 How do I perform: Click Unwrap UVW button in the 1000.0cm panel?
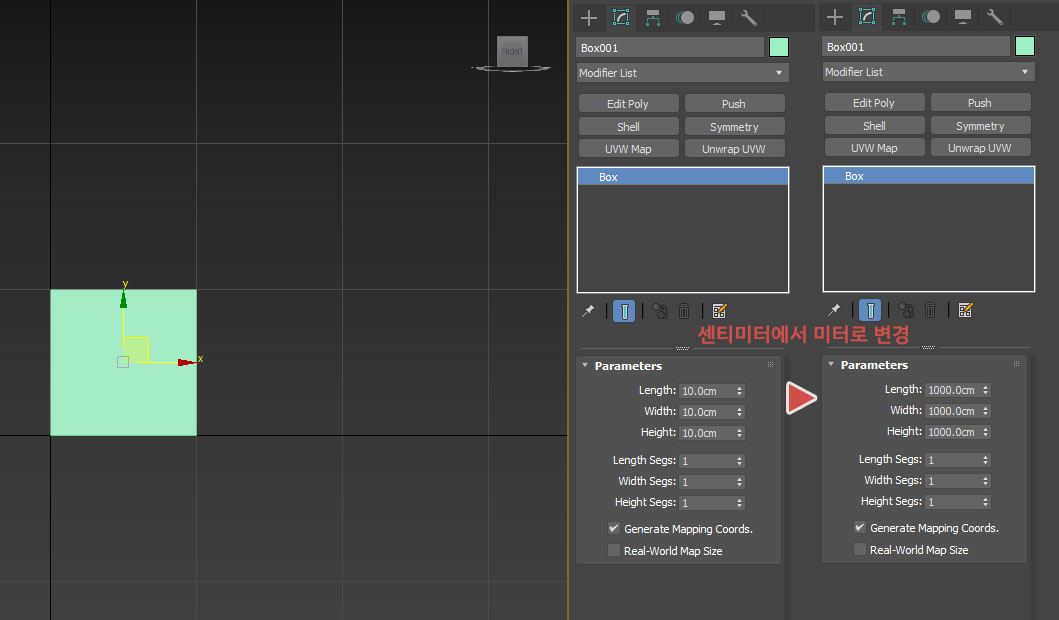tap(980, 148)
